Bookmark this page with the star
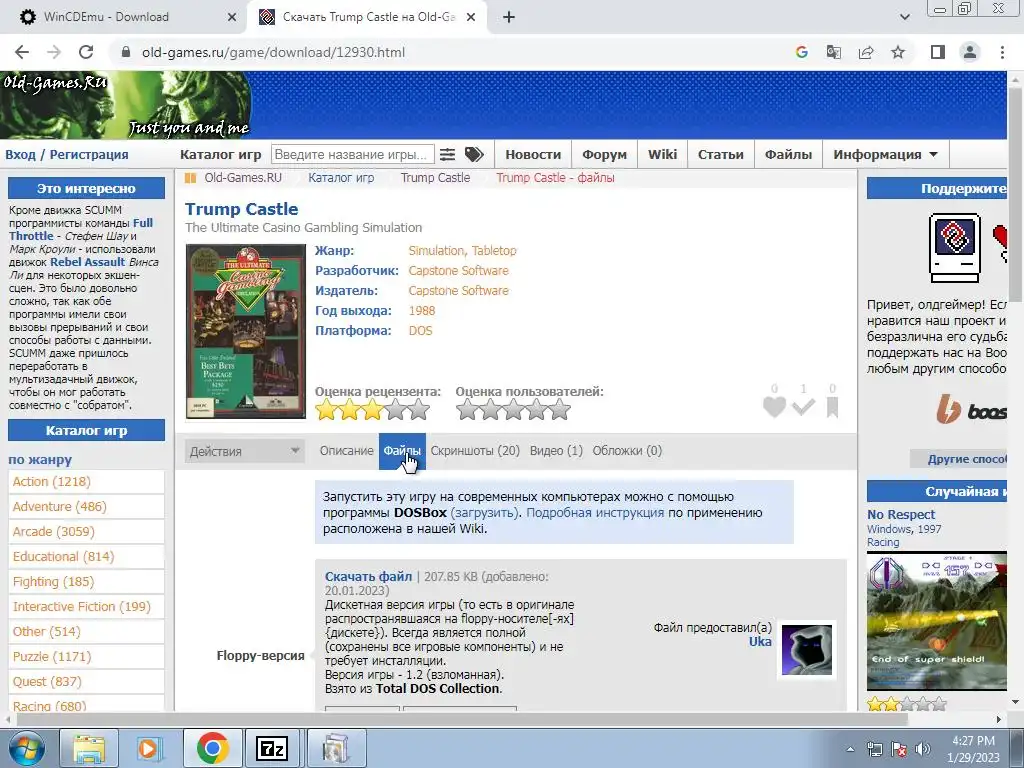Image resolution: width=1024 pixels, height=768 pixels. point(898,52)
